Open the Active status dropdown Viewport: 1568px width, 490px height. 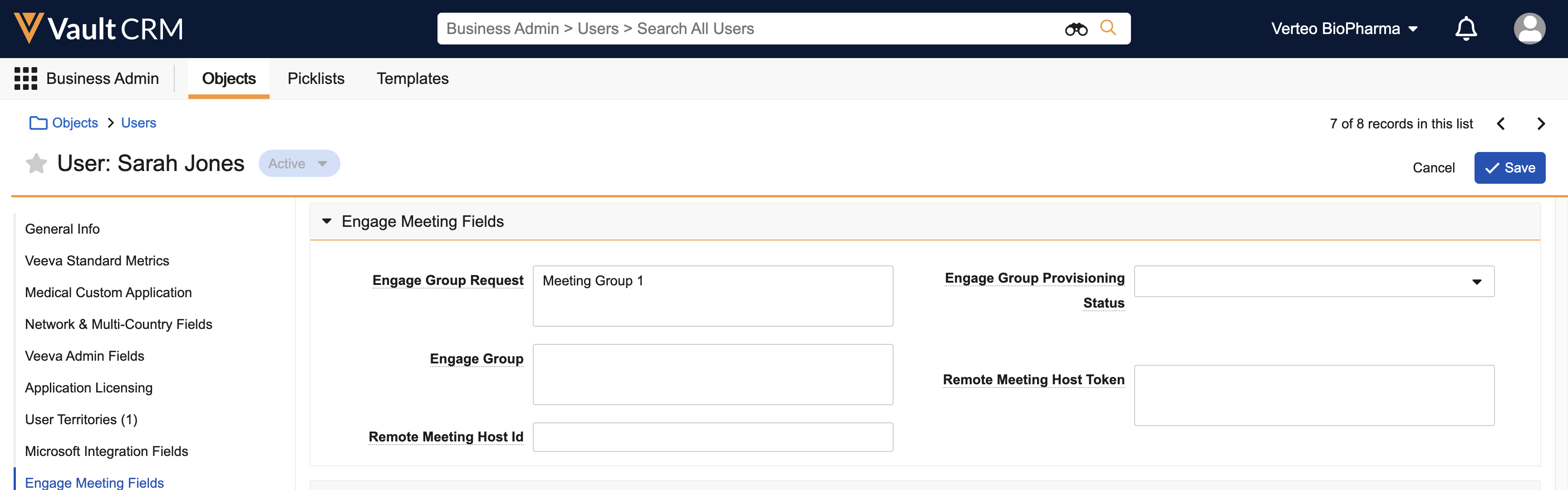(x=299, y=164)
